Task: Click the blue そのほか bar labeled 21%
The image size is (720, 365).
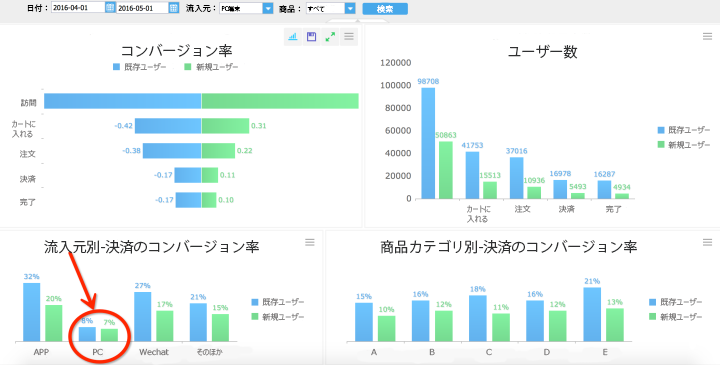Action: 198,322
